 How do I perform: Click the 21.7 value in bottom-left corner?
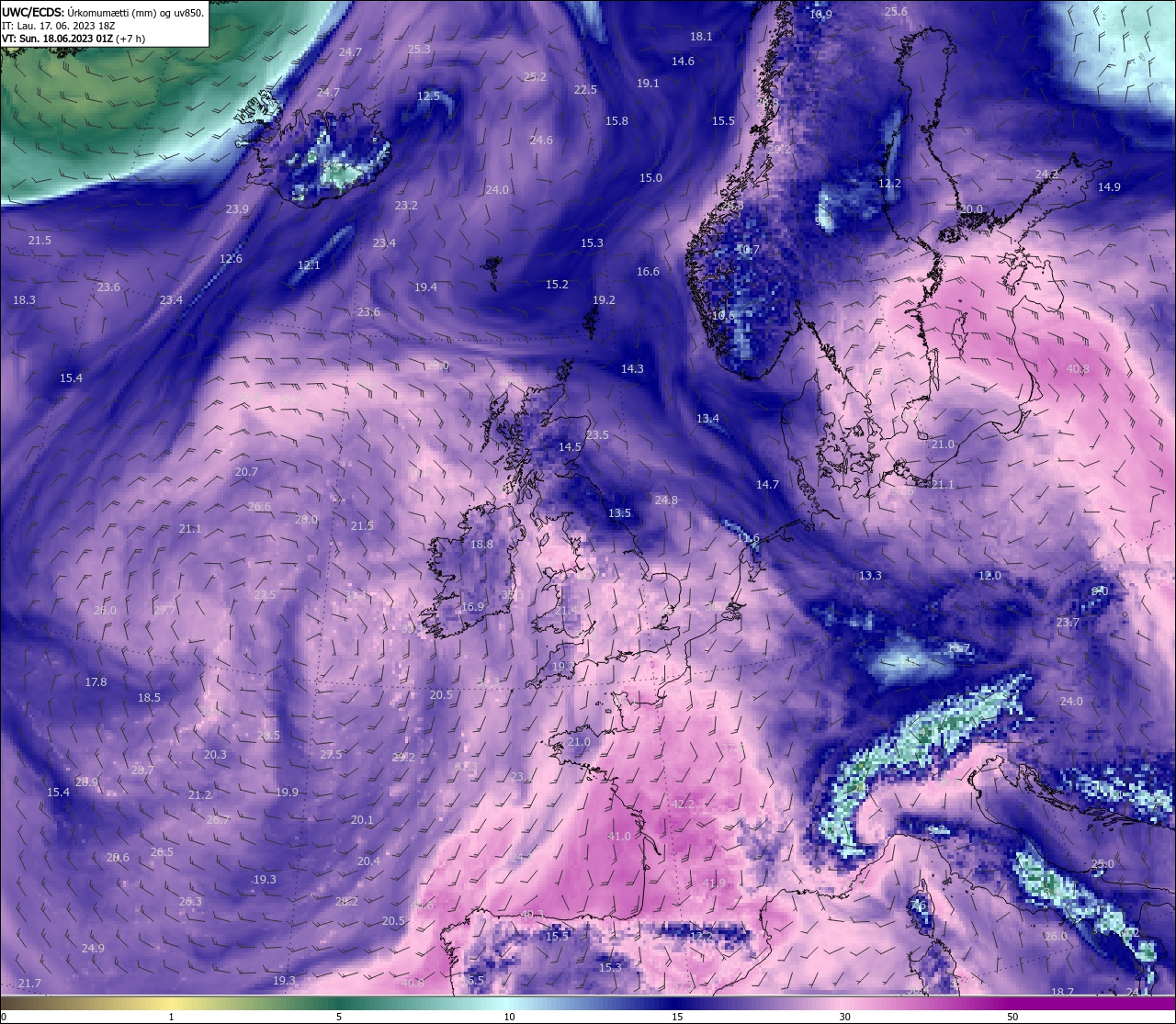point(29,984)
